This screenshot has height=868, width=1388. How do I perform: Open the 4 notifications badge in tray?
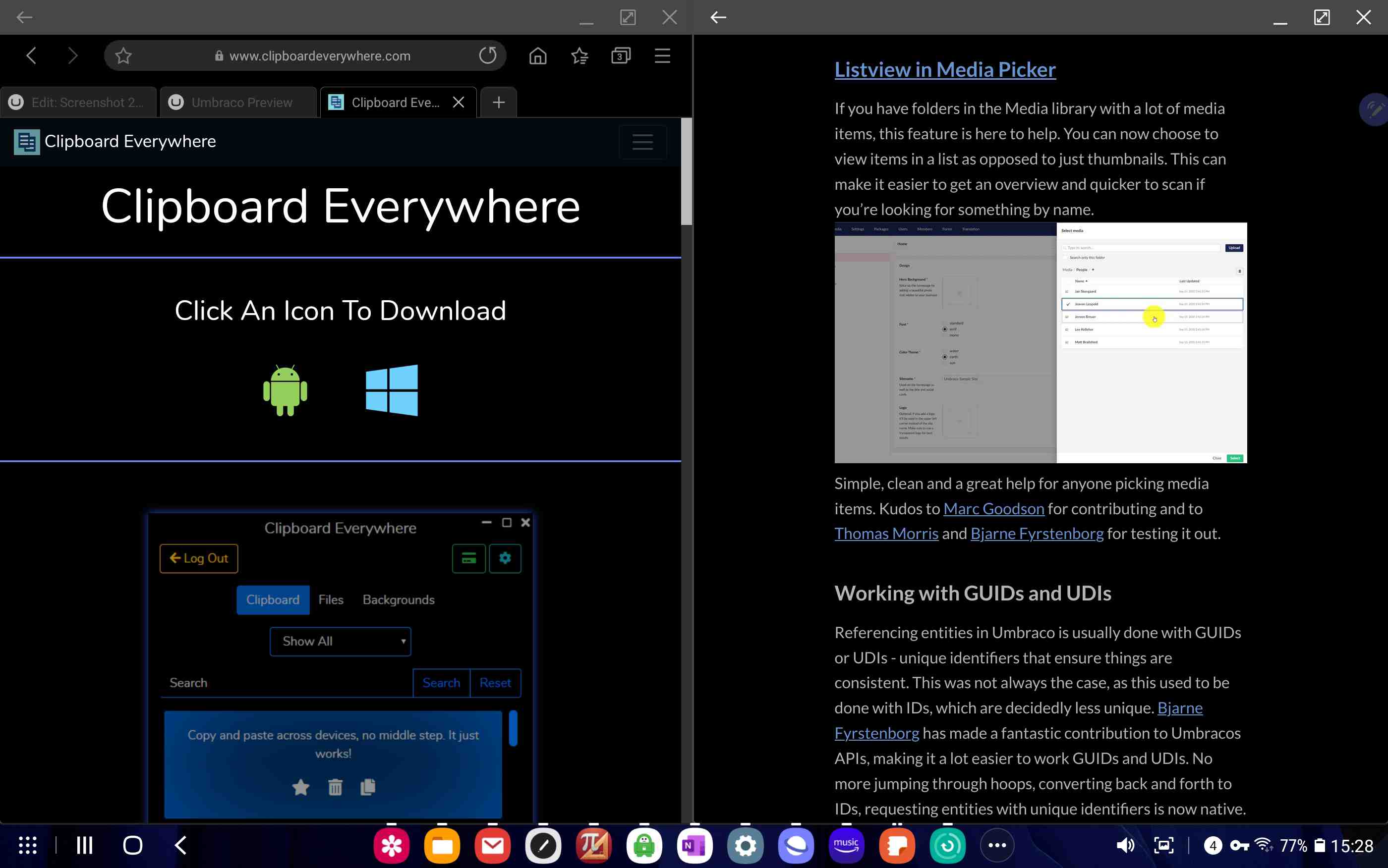tap(1213, 845)
